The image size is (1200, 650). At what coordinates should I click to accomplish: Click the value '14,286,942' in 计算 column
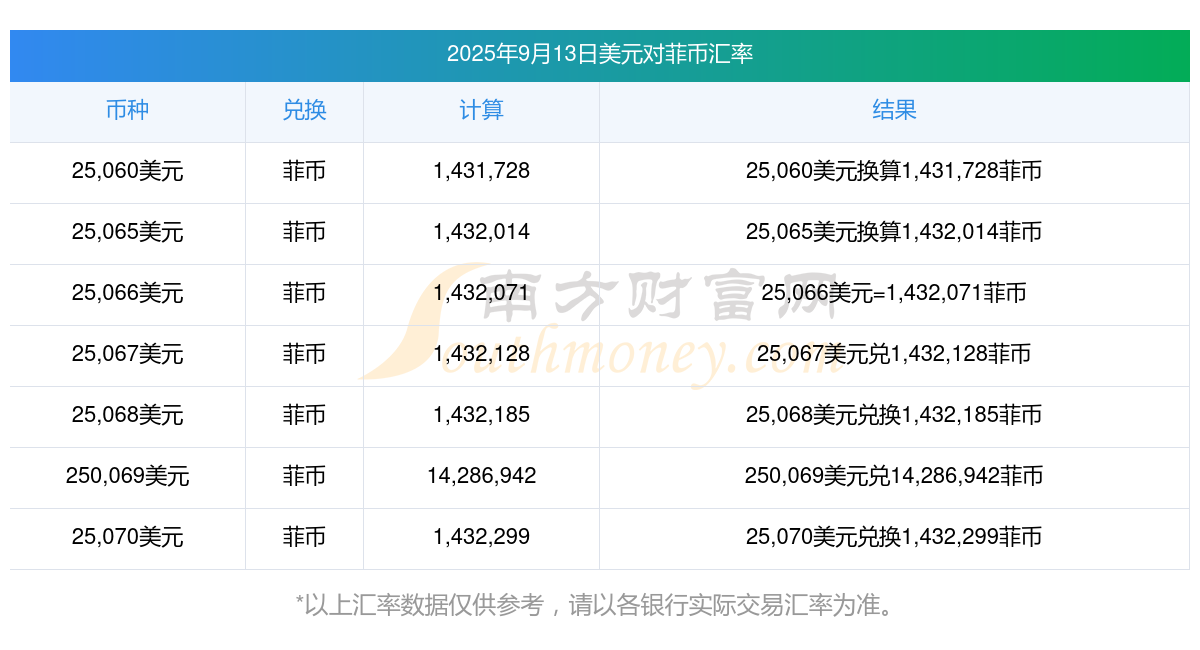tap(481, 476)
